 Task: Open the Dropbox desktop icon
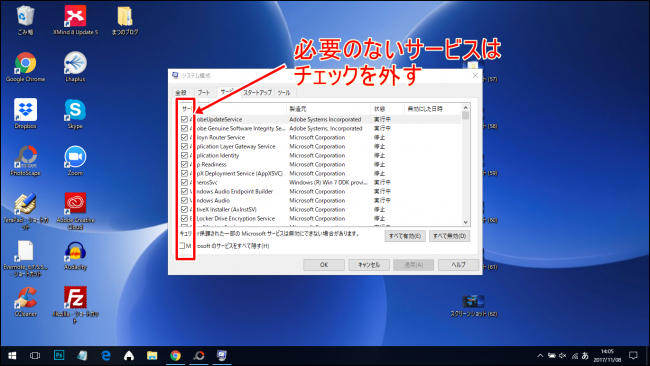pos(26,114)
